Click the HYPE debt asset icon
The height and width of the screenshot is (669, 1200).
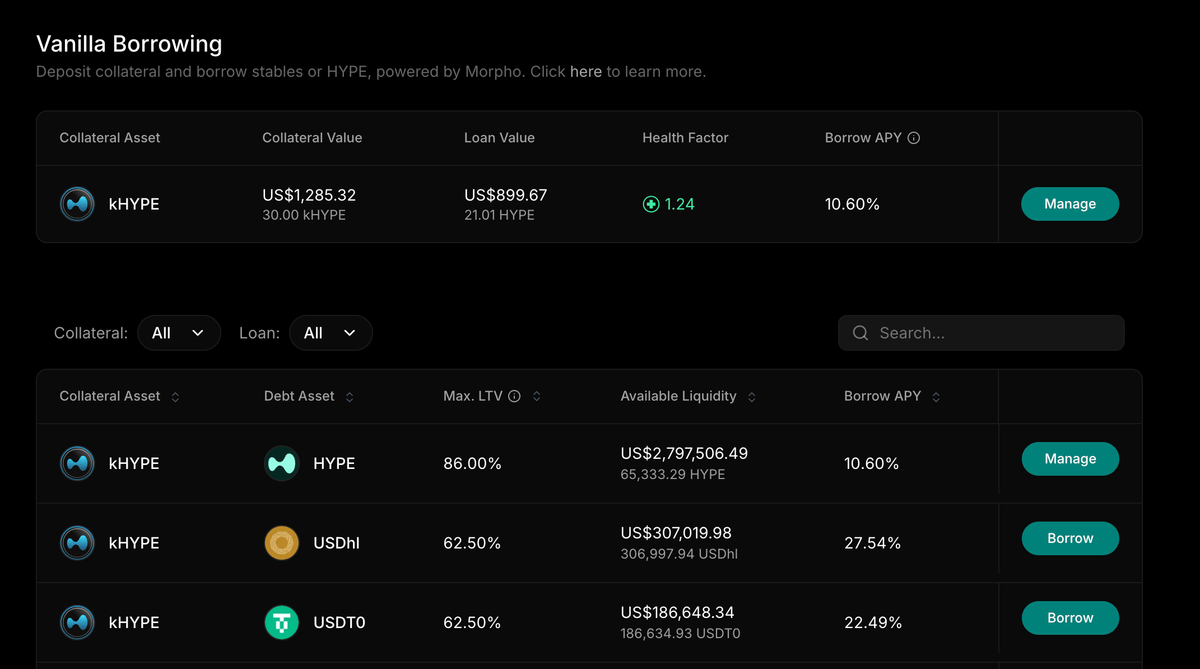point(282,464)
